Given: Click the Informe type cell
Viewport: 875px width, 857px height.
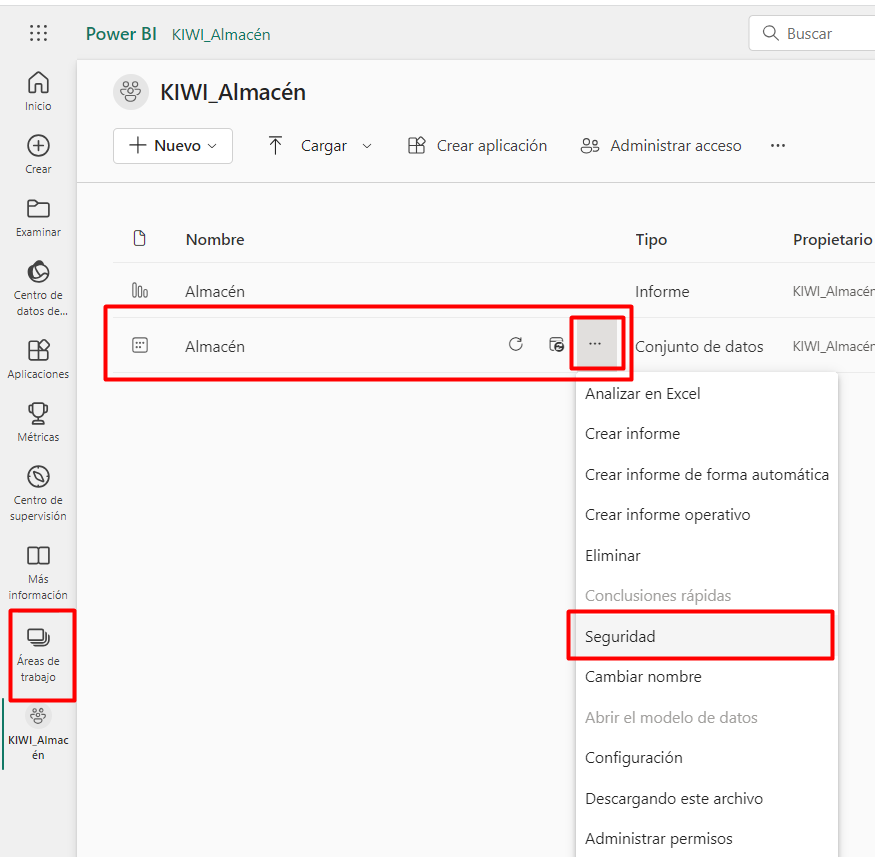Looking at the screenshot, I should pyautogui.click(x=662, y=291).
